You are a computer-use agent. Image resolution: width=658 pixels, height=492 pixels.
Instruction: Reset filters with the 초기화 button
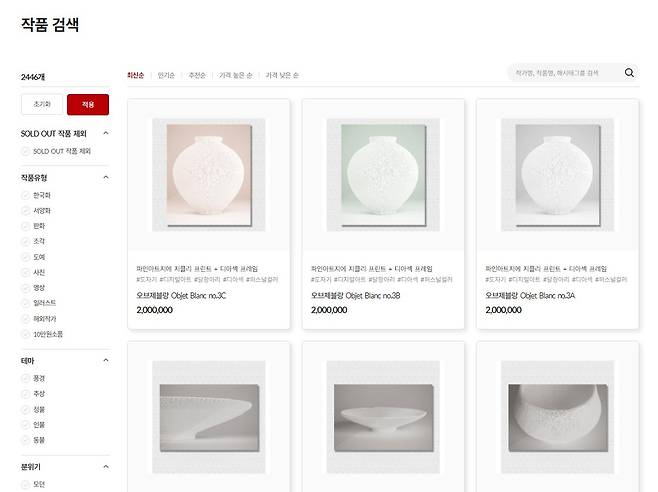(x=42, y=104)
